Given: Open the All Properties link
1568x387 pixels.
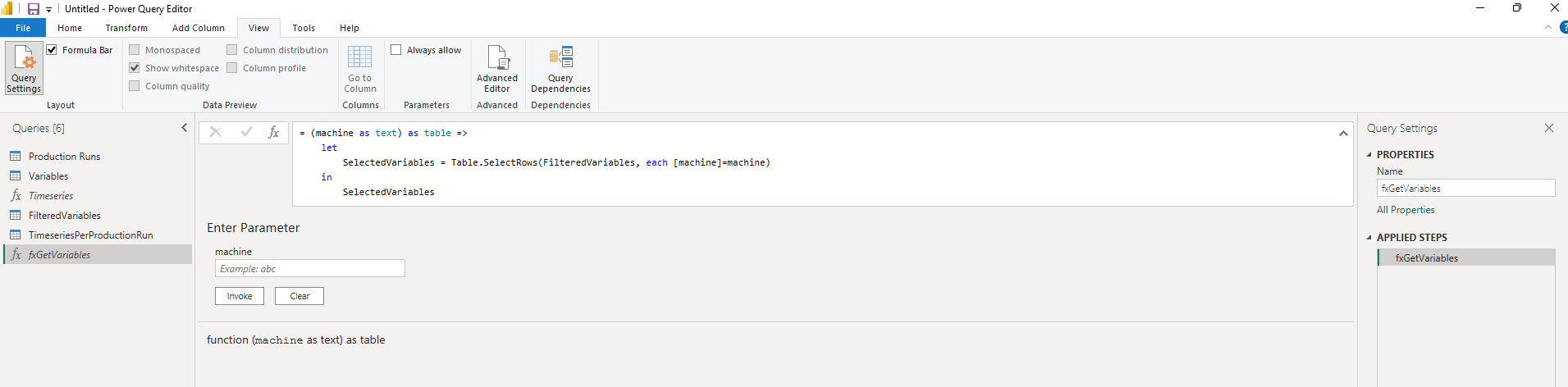Looking at the screenshot, I should [1406, 210].
